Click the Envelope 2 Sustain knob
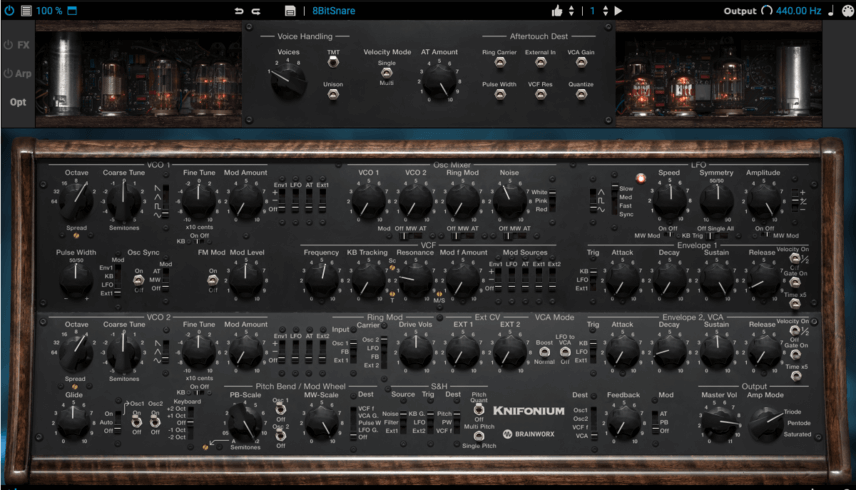The width and height of the screenshot is (856, 490). (x=717, y=352)
